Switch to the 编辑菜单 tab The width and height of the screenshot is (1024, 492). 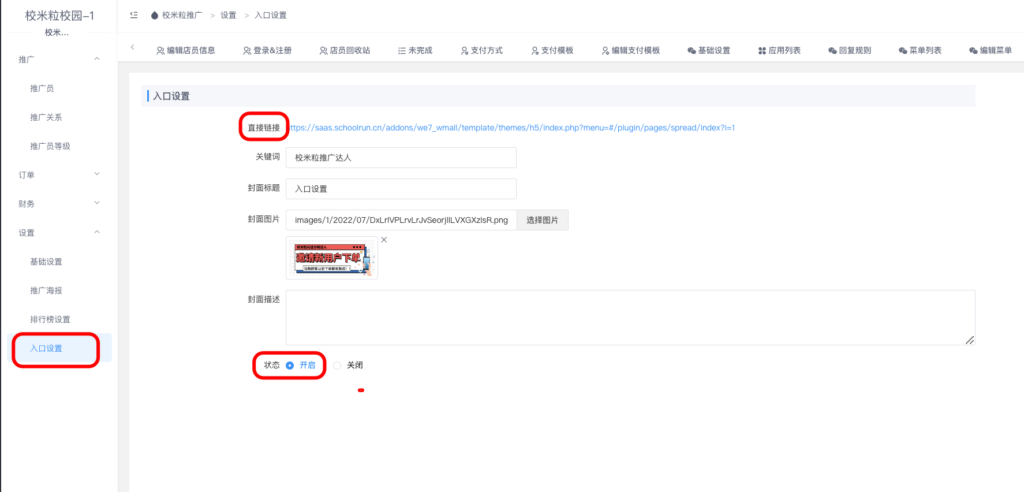pyautogui.click(x=991, y=50)
